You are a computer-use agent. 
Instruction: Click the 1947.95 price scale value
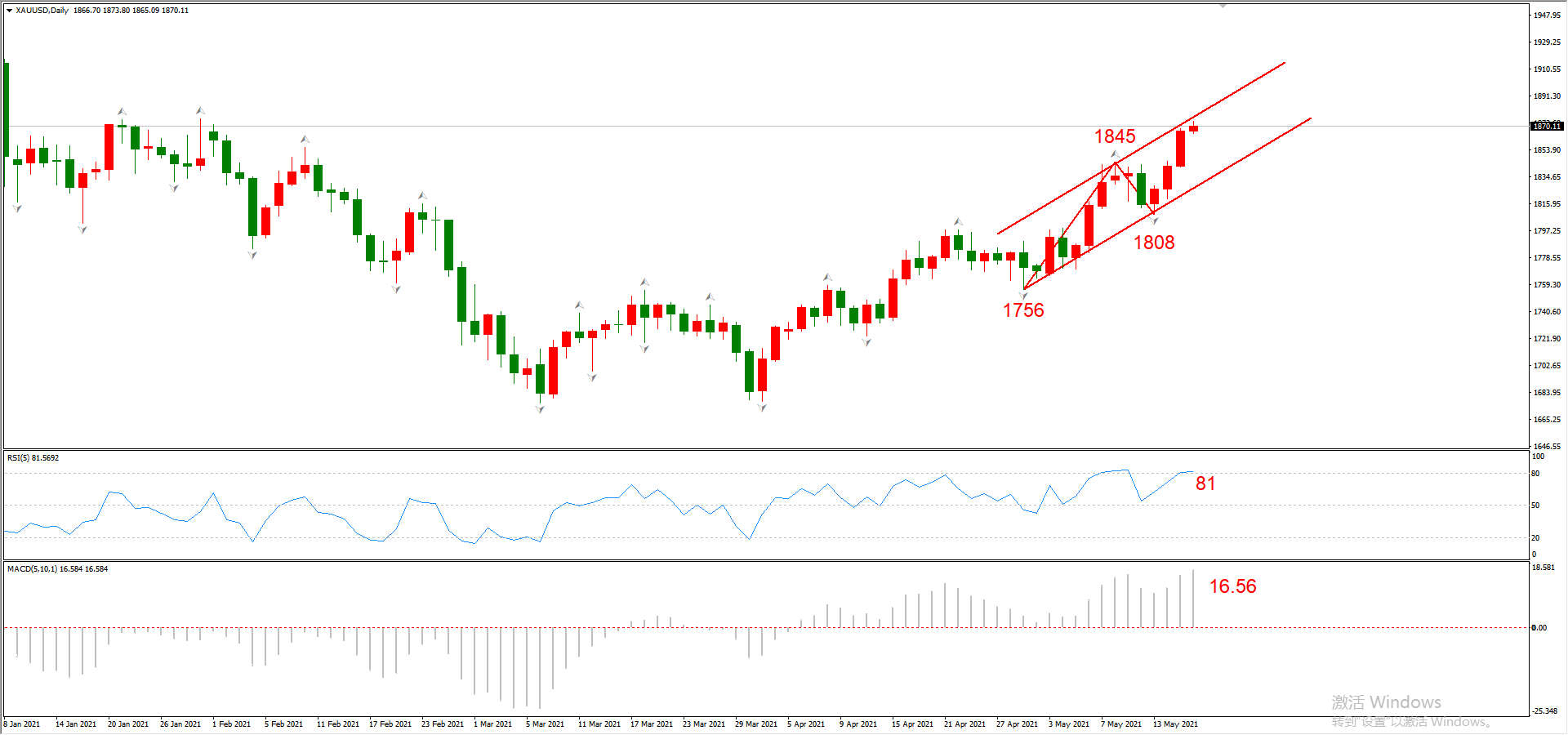tap(1547, 16)
